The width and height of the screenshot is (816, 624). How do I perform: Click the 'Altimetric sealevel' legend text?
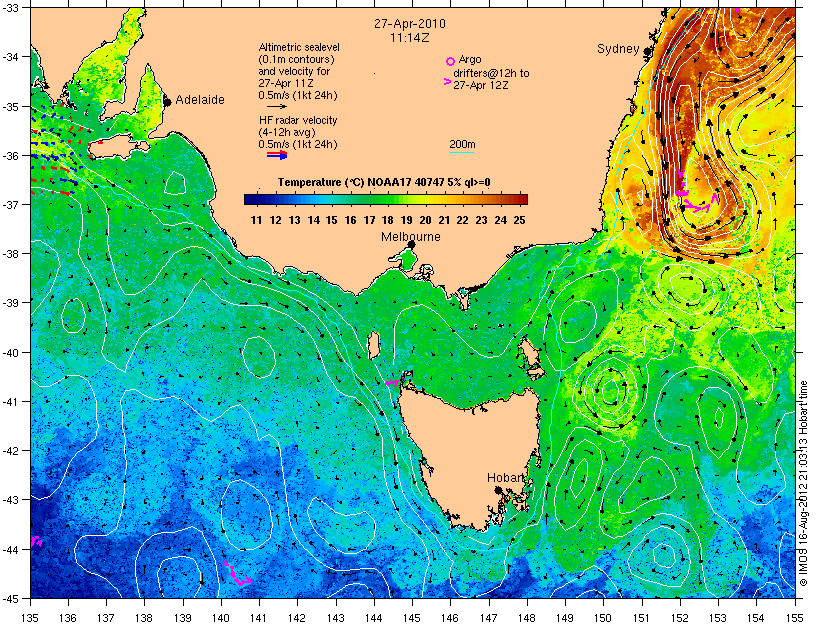point(299,47)
